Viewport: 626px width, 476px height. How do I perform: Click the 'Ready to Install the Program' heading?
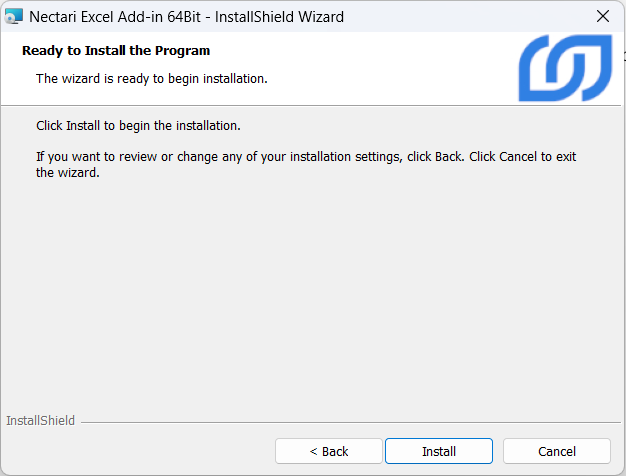click(x=116, y=50)
